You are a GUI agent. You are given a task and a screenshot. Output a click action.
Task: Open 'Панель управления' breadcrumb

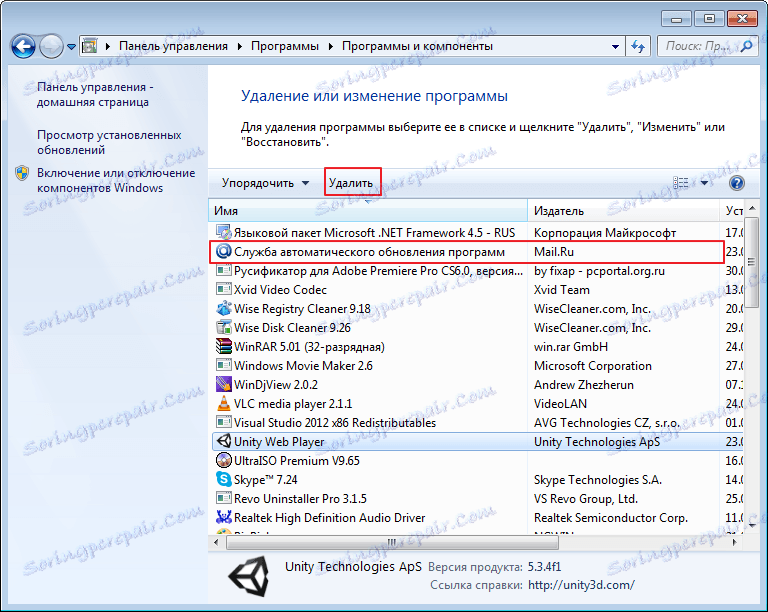[x=173, y=46]
